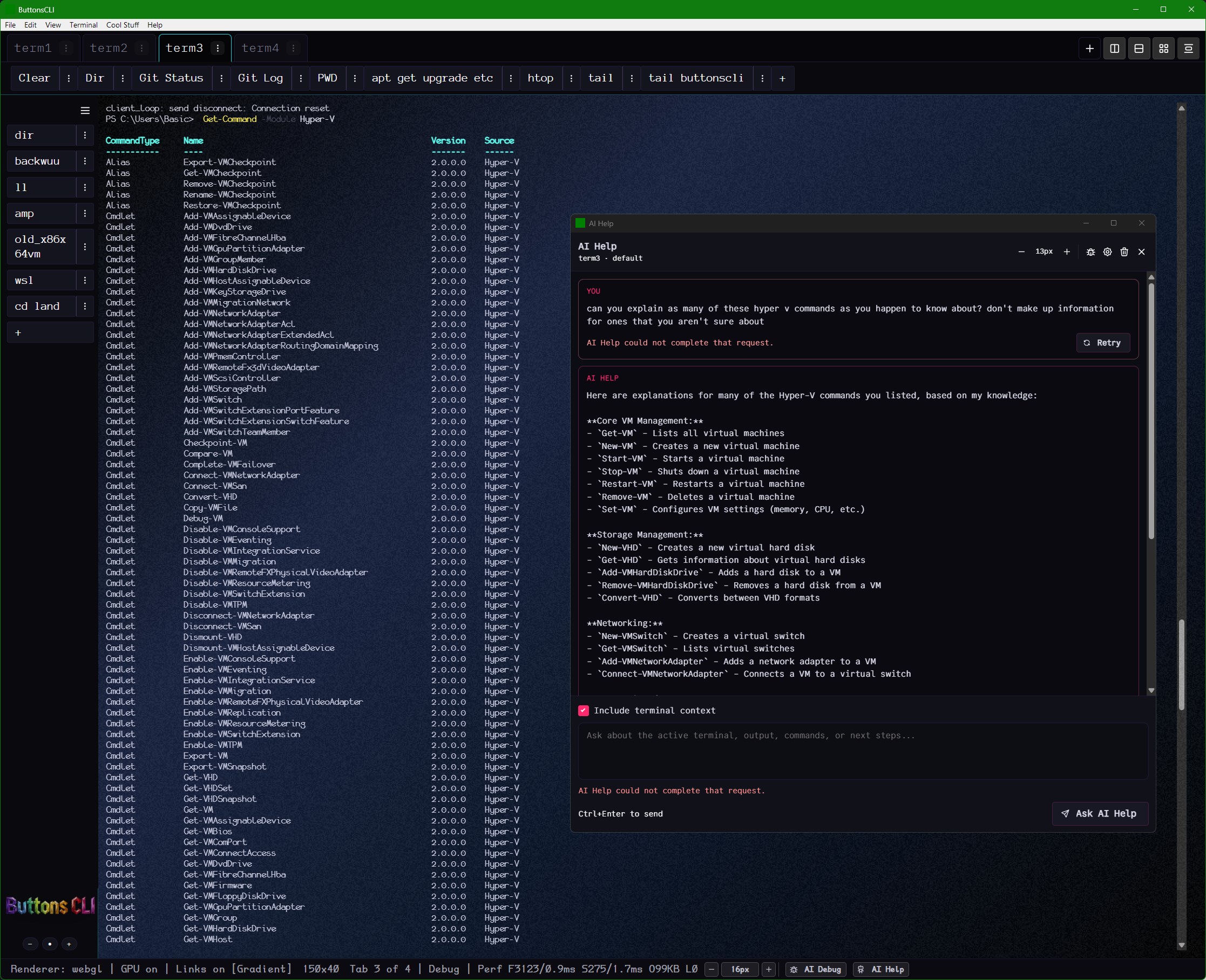The height and width of the screenshot is (980, 1206).
Task: Open options for the backwuu sidebar button
Action: tap(85, 161)
